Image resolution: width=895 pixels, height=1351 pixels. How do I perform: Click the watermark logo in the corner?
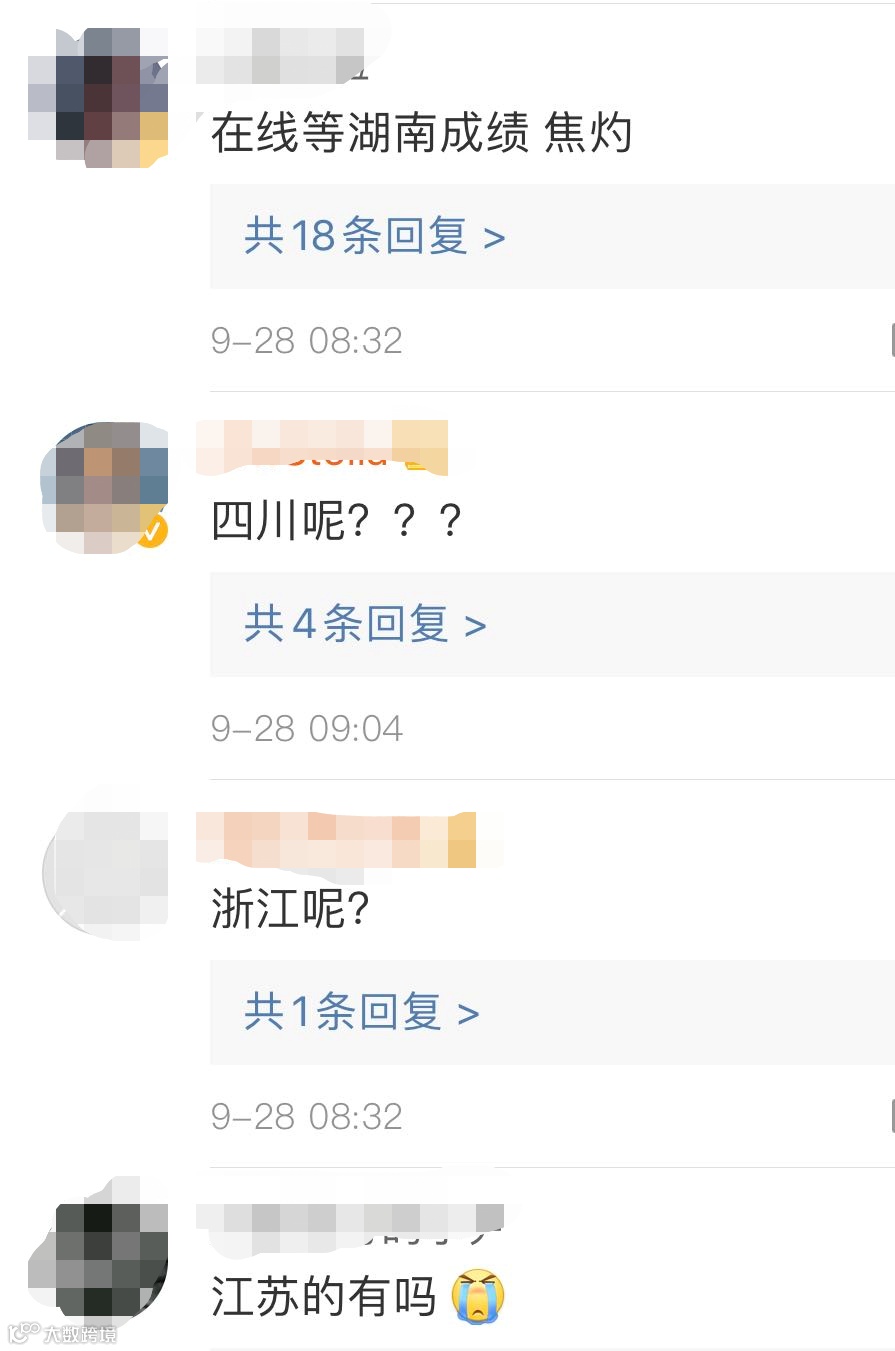point(62,1333)
